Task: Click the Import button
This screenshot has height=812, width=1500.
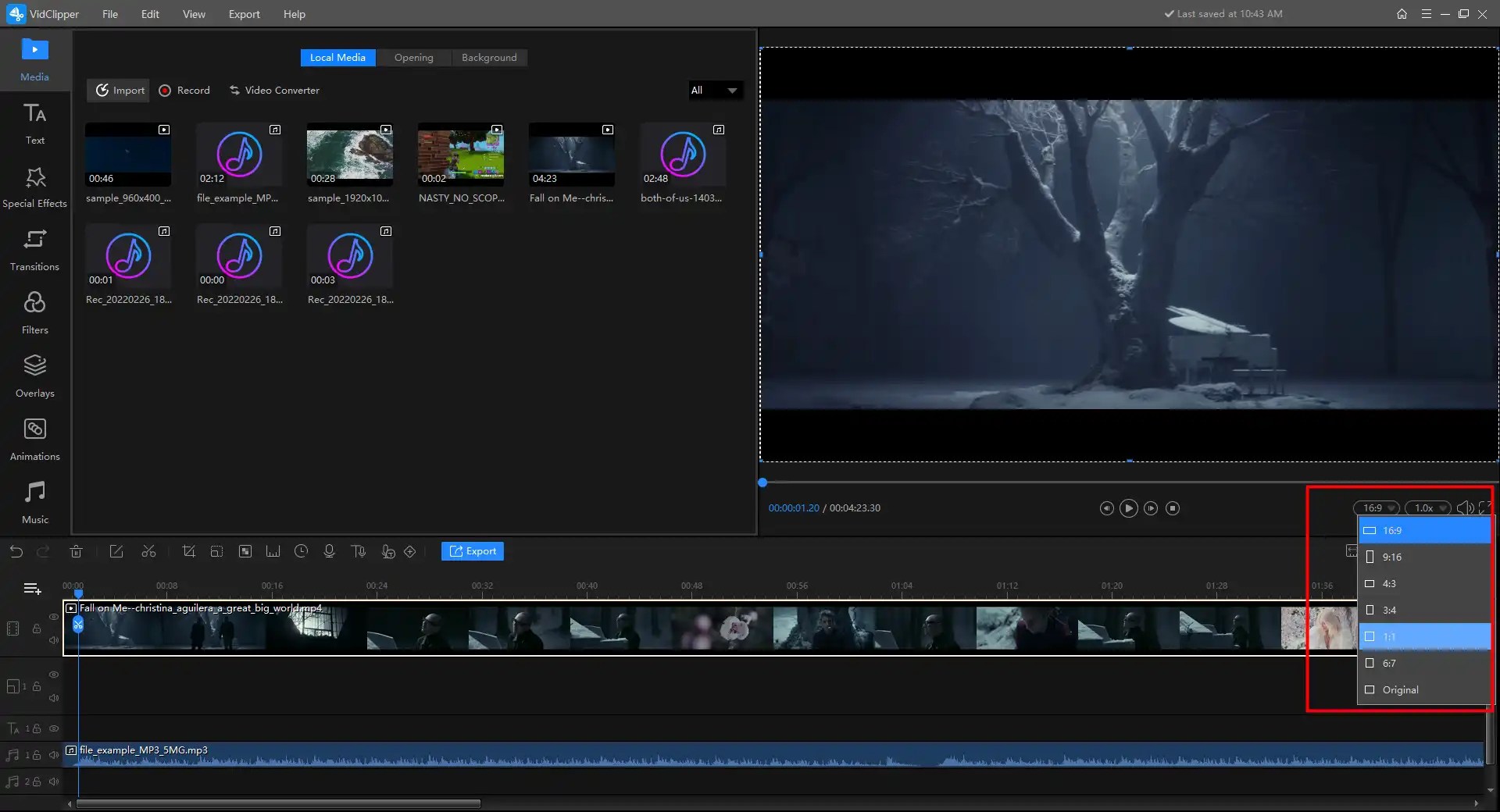Action: pyautogui.click(x=118, y=90)
